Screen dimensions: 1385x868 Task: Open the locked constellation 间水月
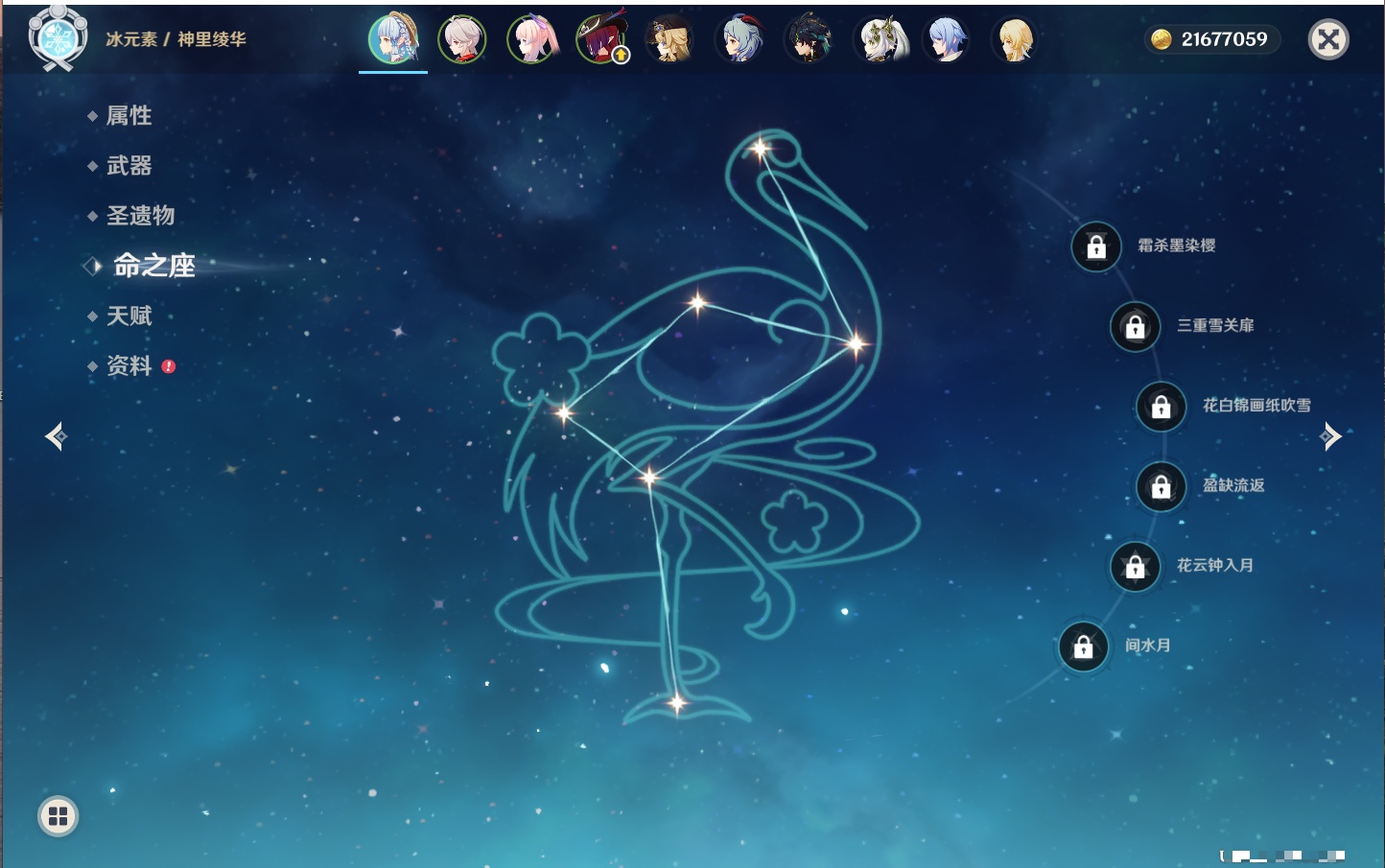coord(1083,647)
